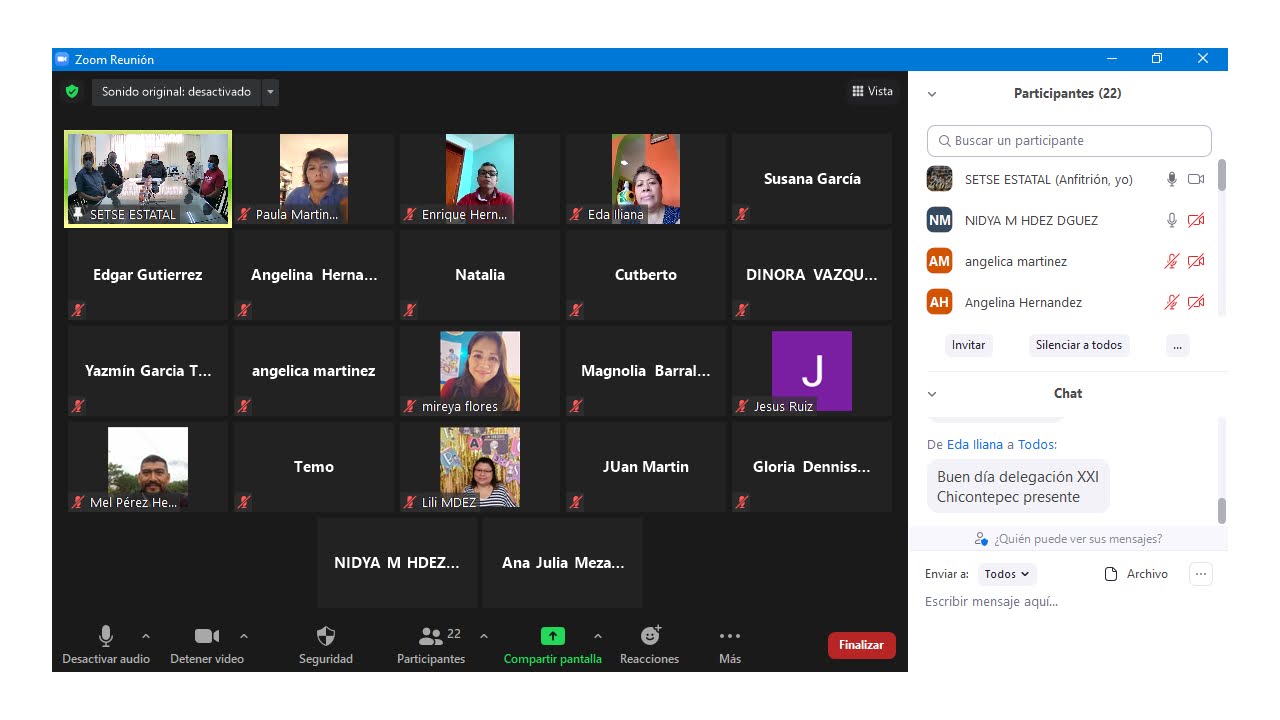Open the Vista layout menu
Screen dimensions: 1280x720
click(872, 92)
